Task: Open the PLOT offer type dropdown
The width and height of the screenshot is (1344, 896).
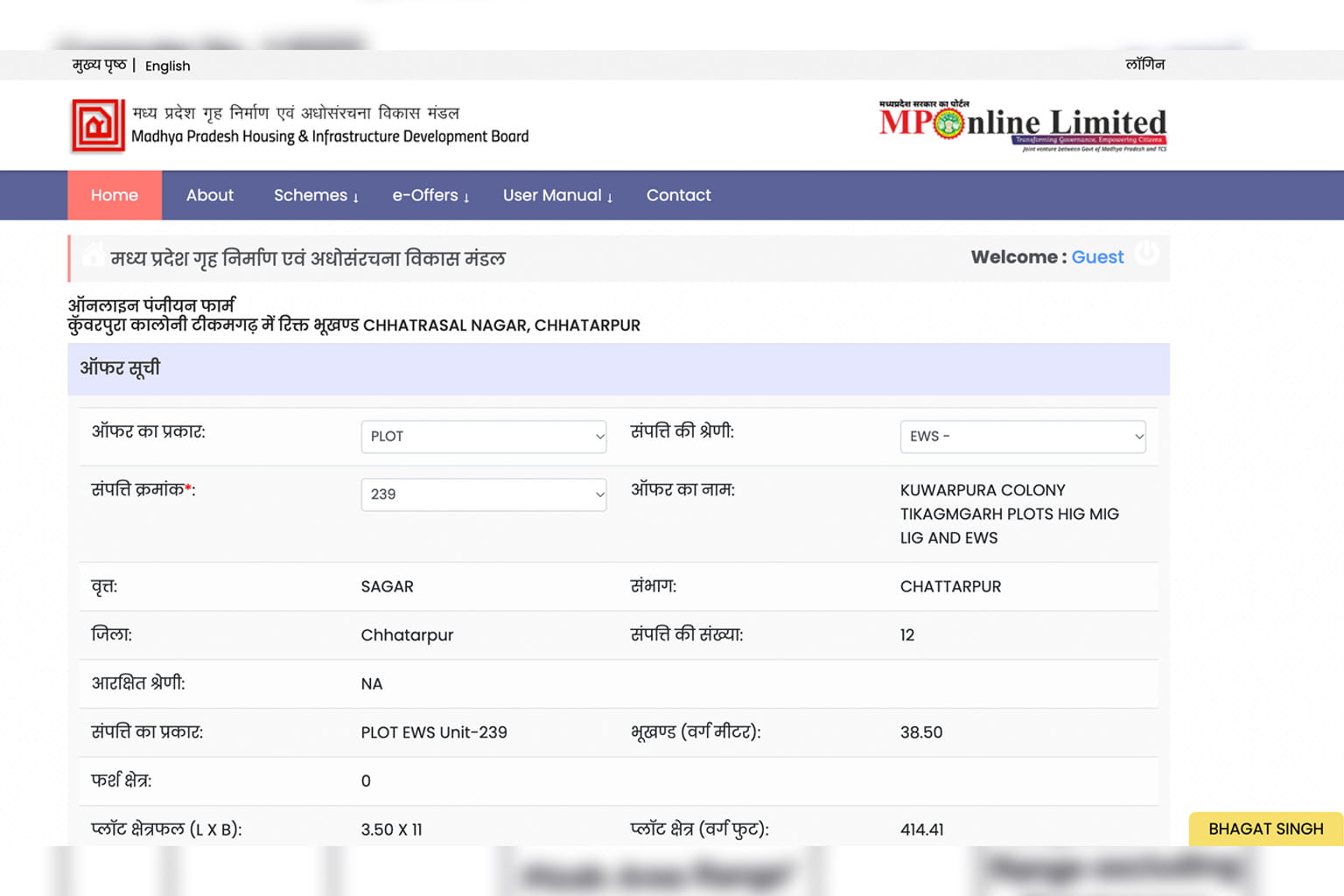Action: pyautogui.click(x=484, y=437)
